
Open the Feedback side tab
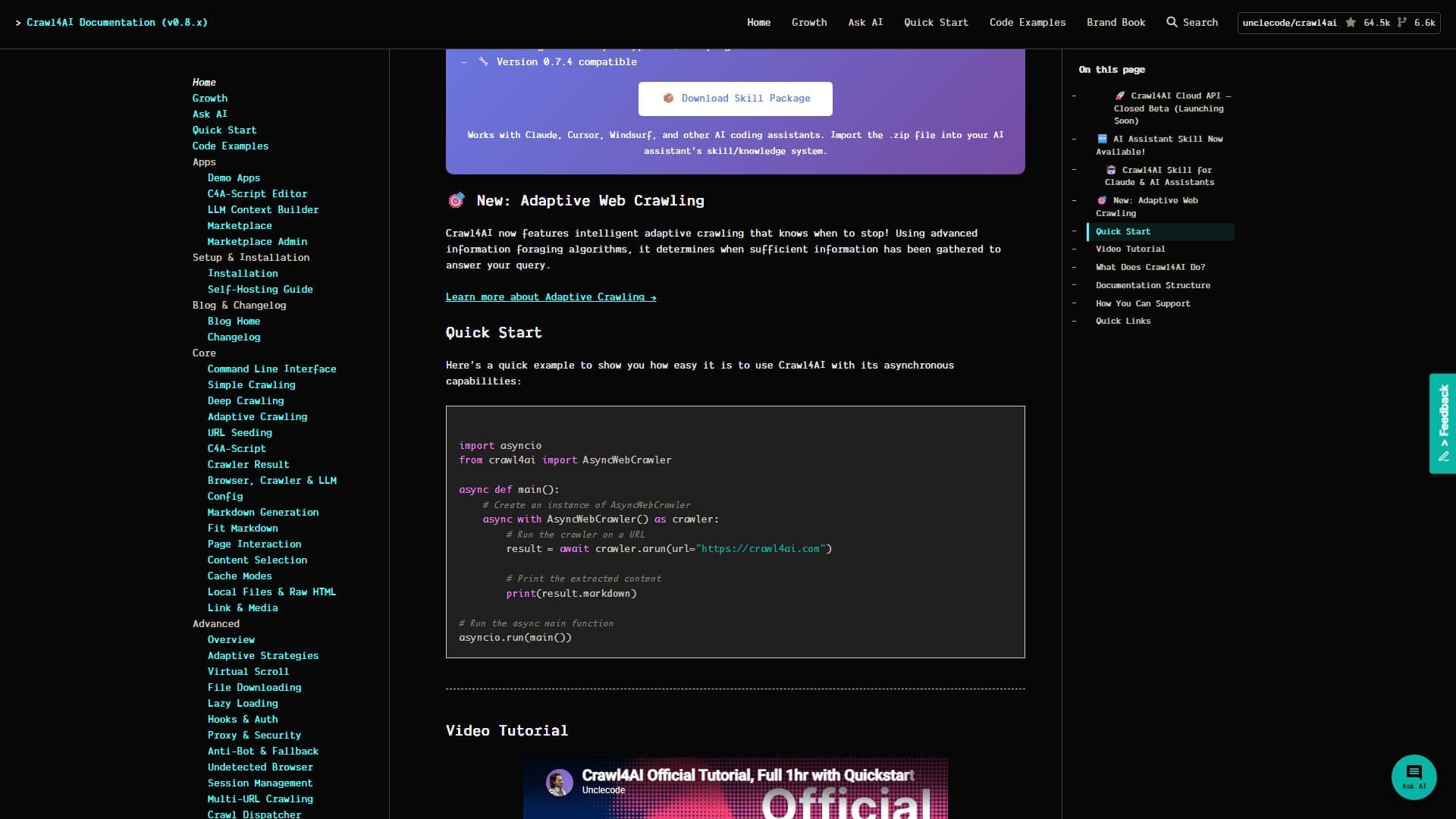pos(1442,423)
